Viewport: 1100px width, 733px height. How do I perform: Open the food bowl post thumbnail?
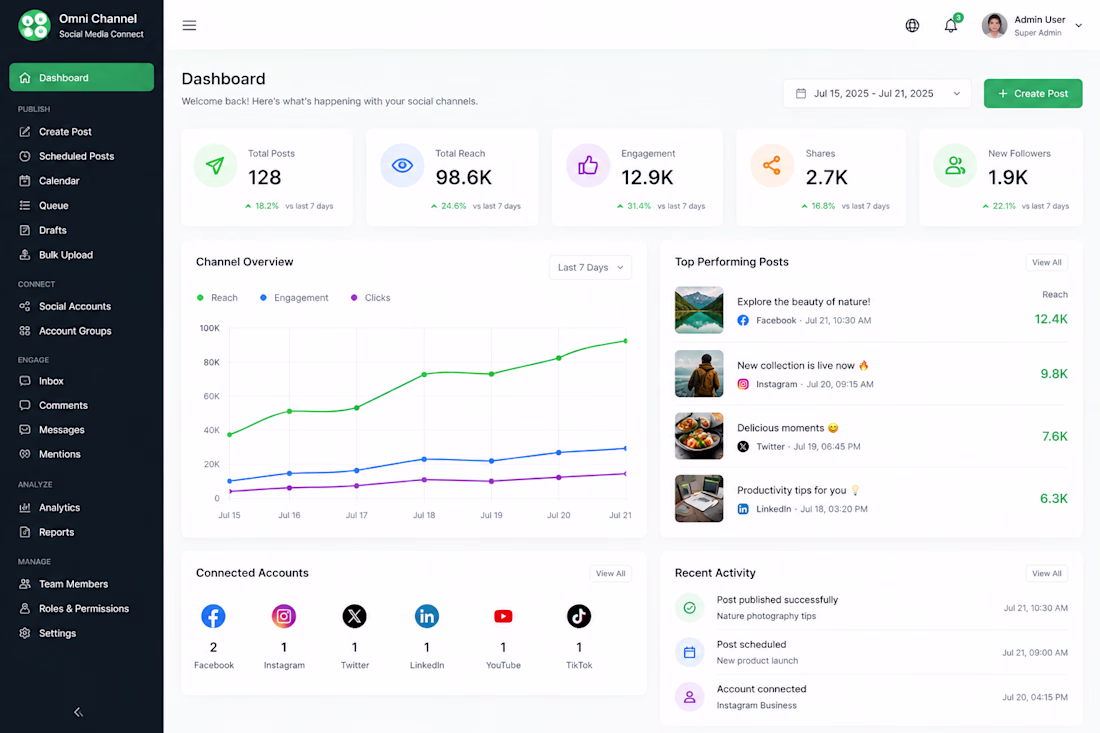(699, 436)
